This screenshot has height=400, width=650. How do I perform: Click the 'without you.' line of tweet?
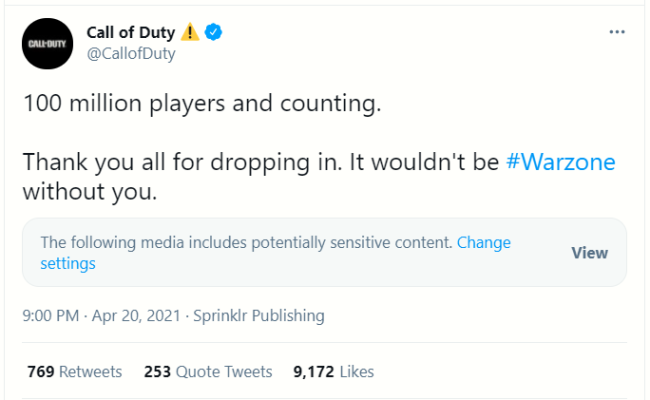[90, 192]
